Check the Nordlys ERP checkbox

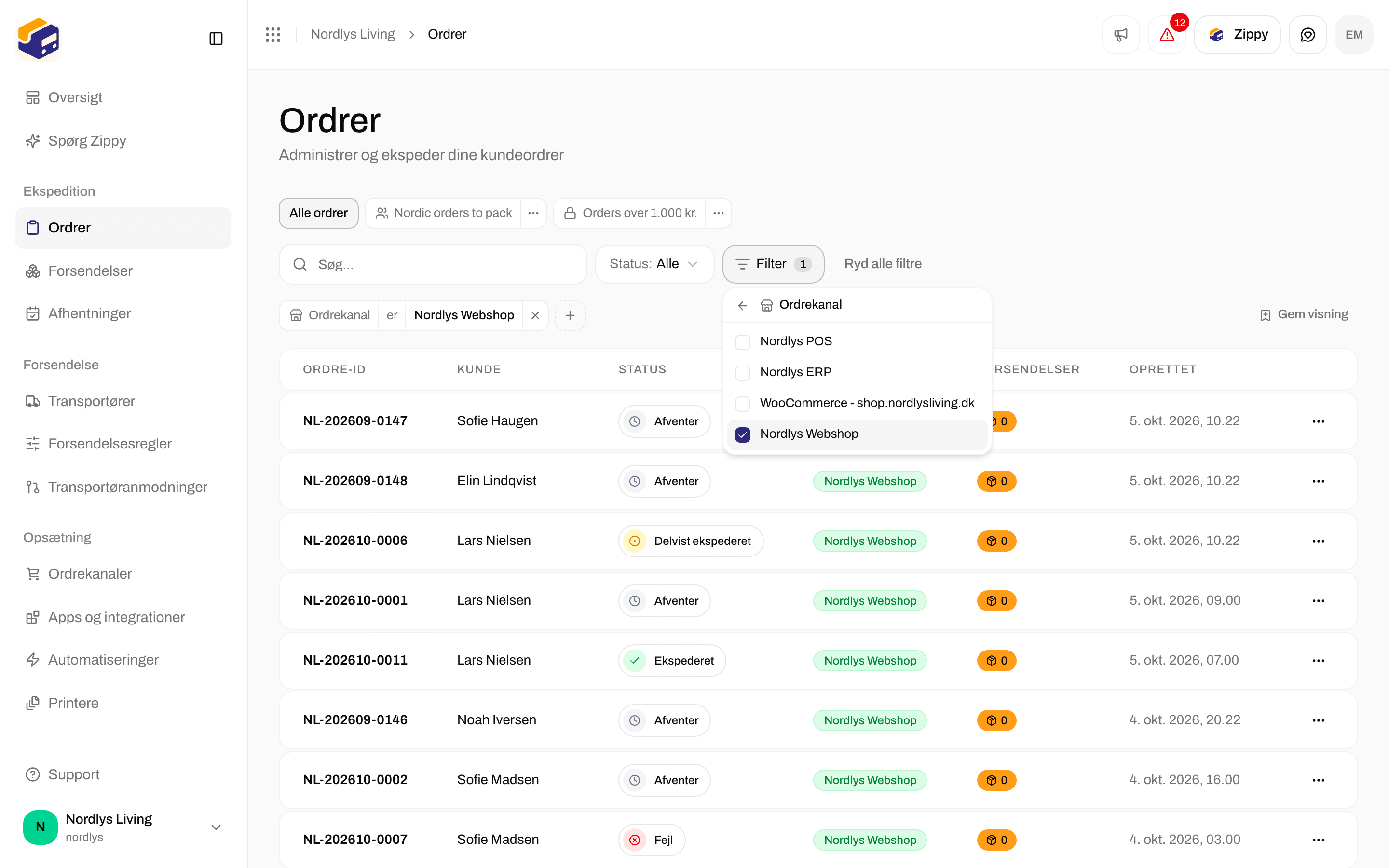pyautogui.click(x=743, y=373)
